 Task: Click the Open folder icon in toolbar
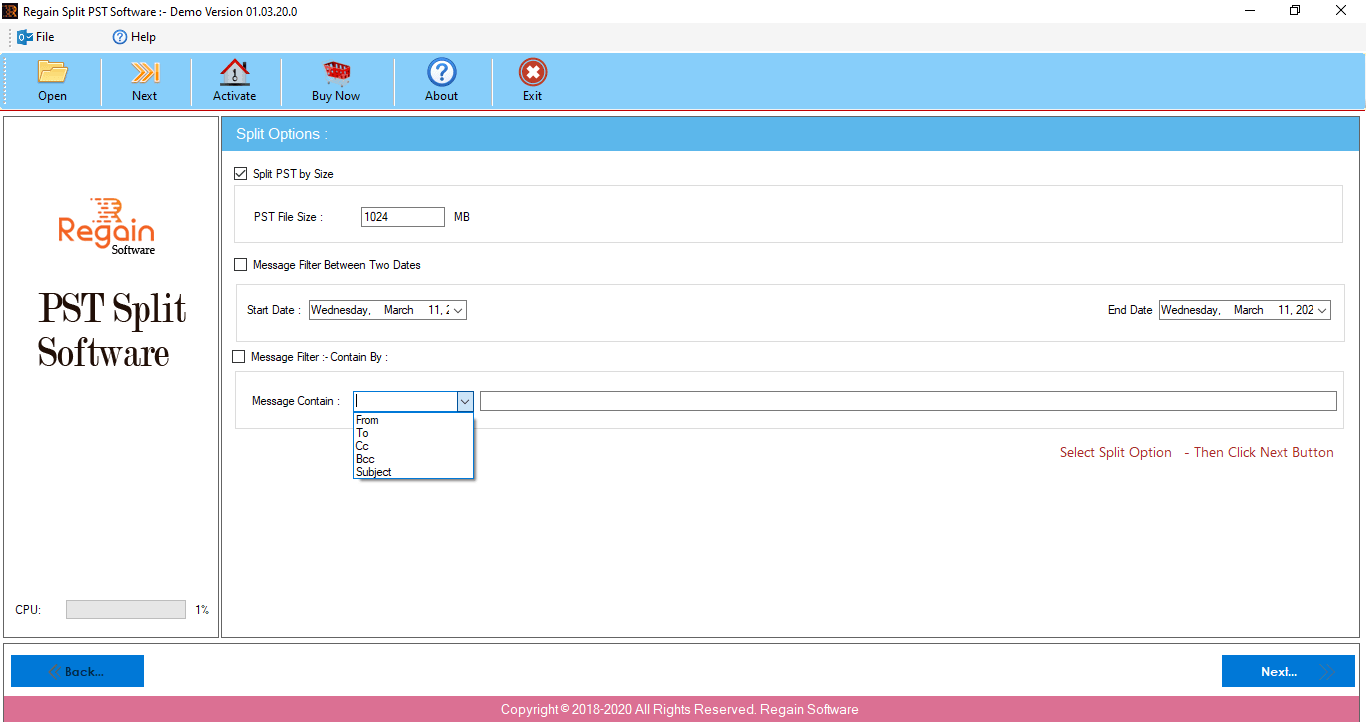tap(52, 72)
